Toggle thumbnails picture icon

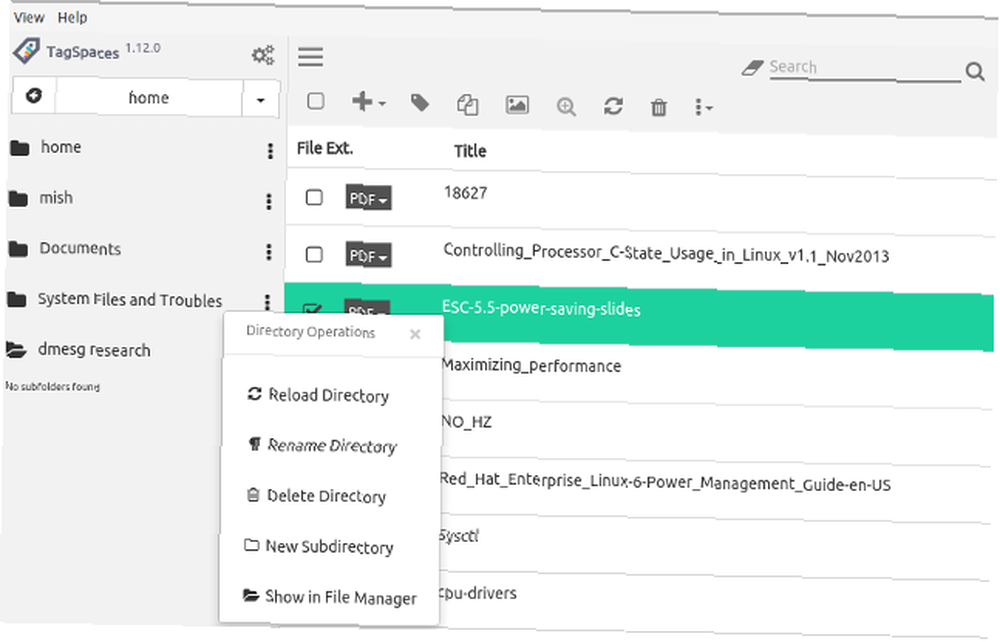pyautogui.click(x=517, y=105)
